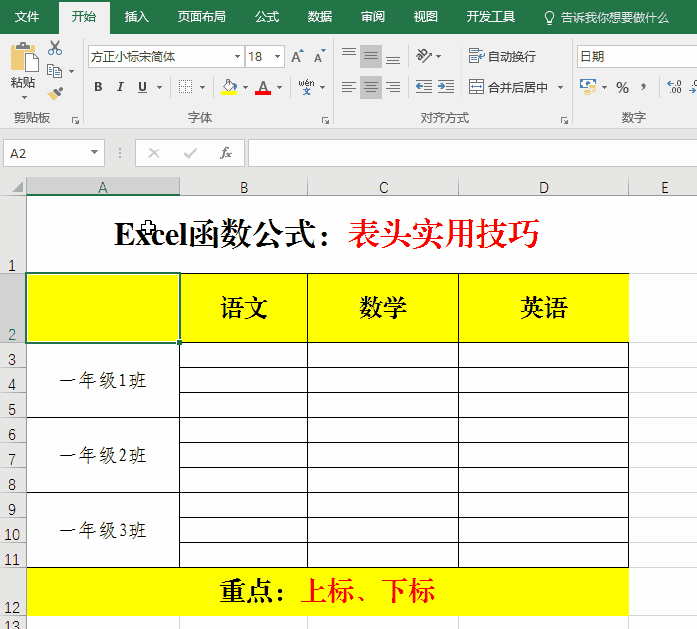Select the 英语 header cell

544,308
